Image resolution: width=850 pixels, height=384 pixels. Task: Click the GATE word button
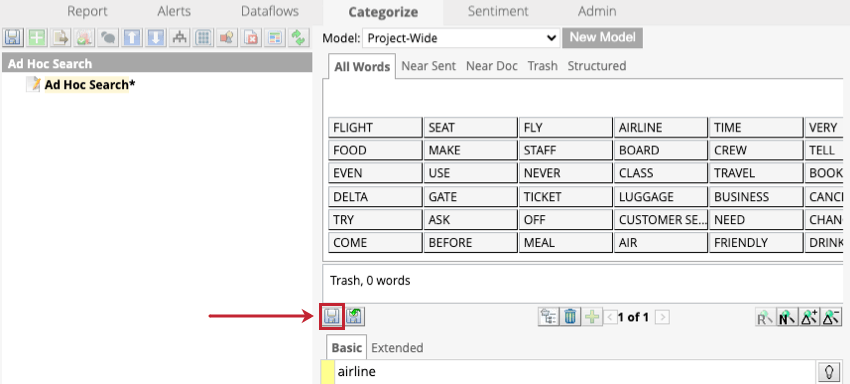point(471,196)
